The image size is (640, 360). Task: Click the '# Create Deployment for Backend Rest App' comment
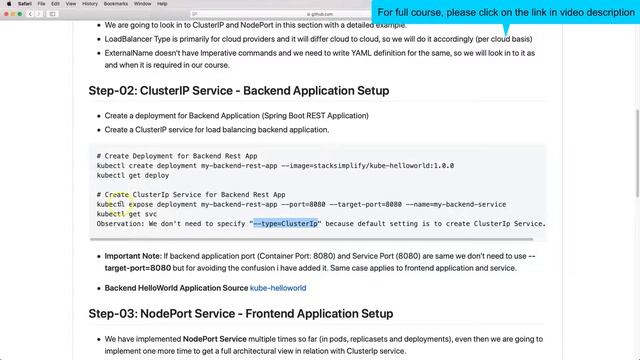(177, 156)
